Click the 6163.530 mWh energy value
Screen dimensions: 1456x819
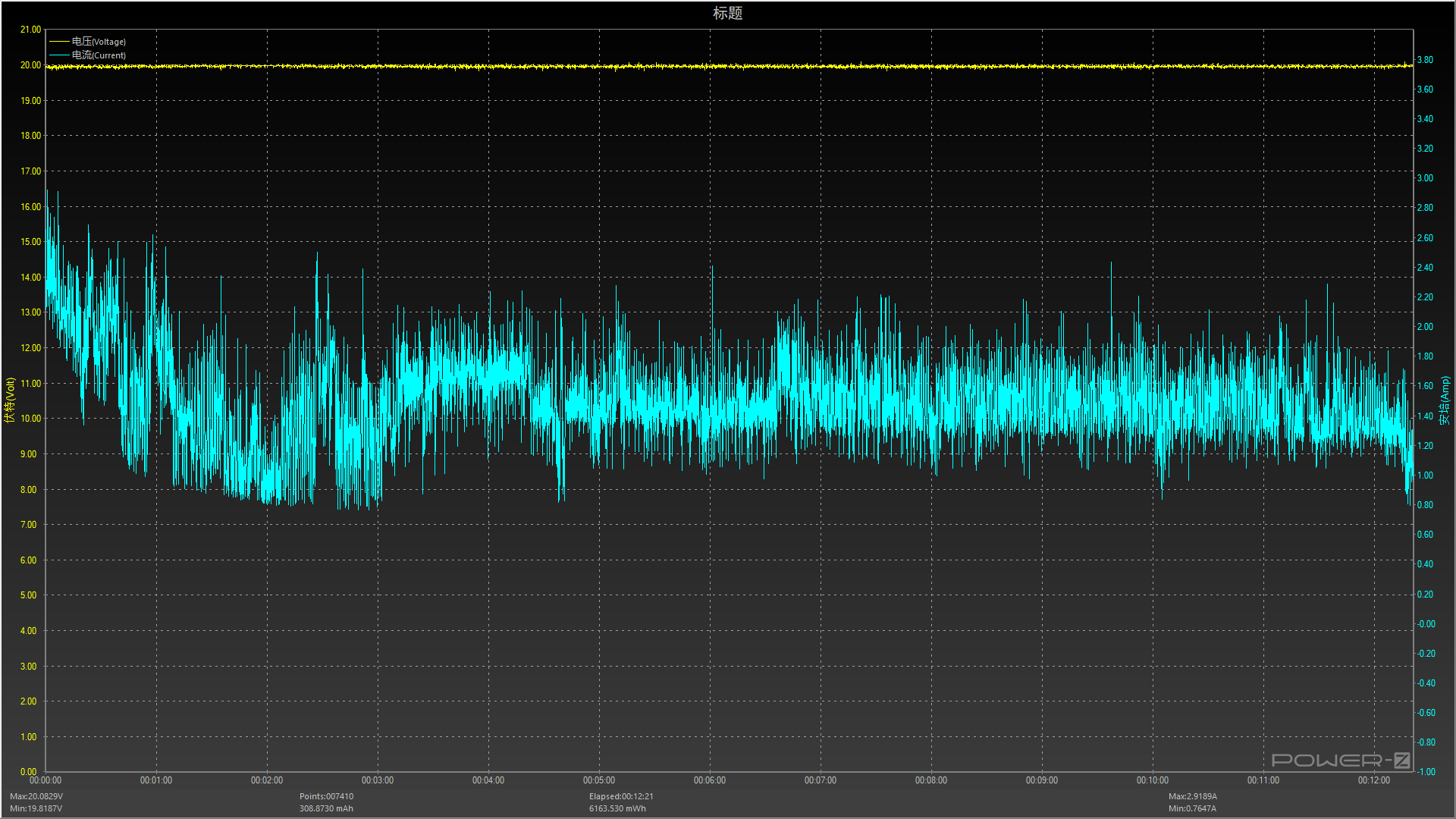click(618, 808)
